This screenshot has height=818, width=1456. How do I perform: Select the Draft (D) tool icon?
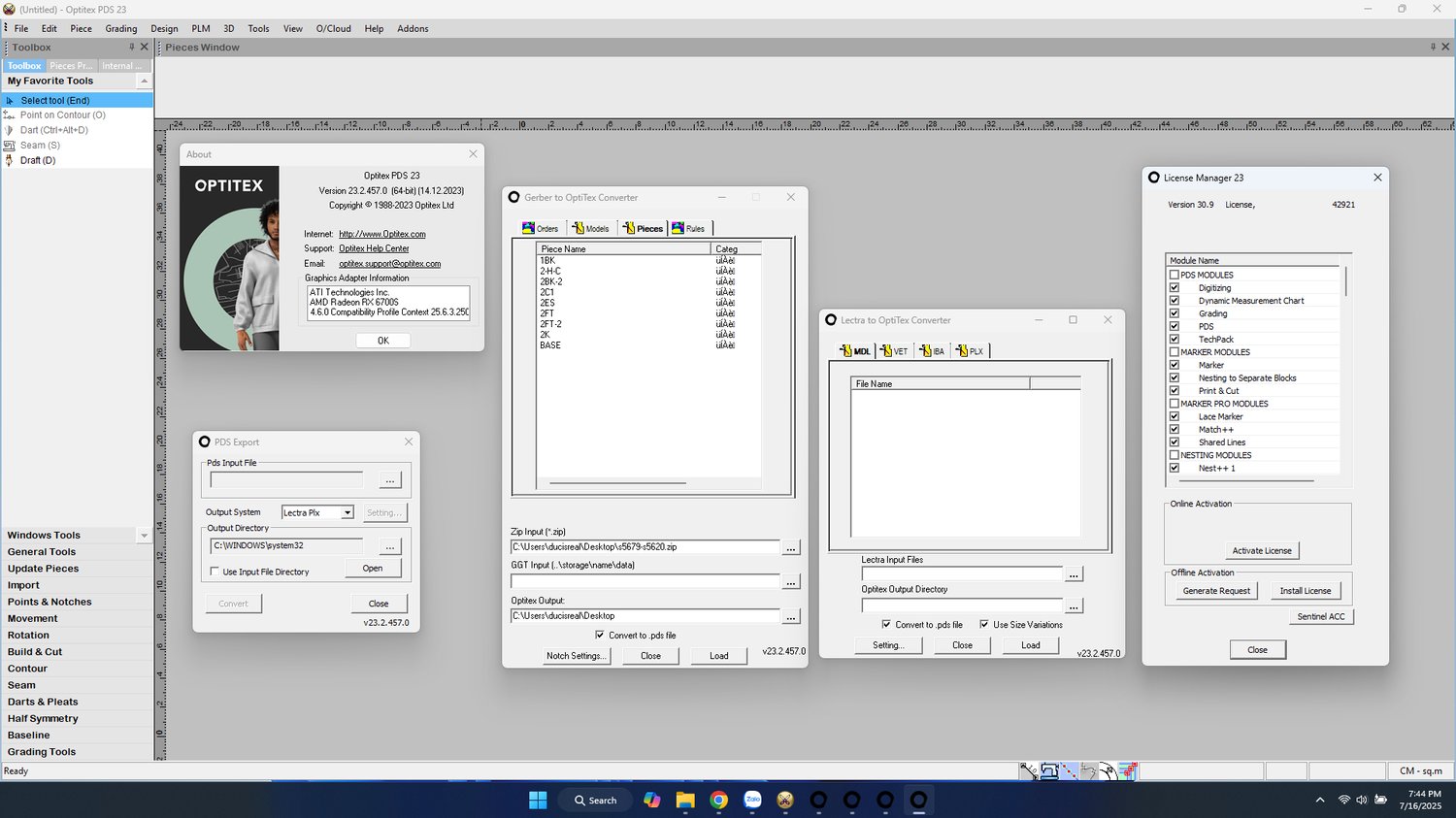(10, 161)
